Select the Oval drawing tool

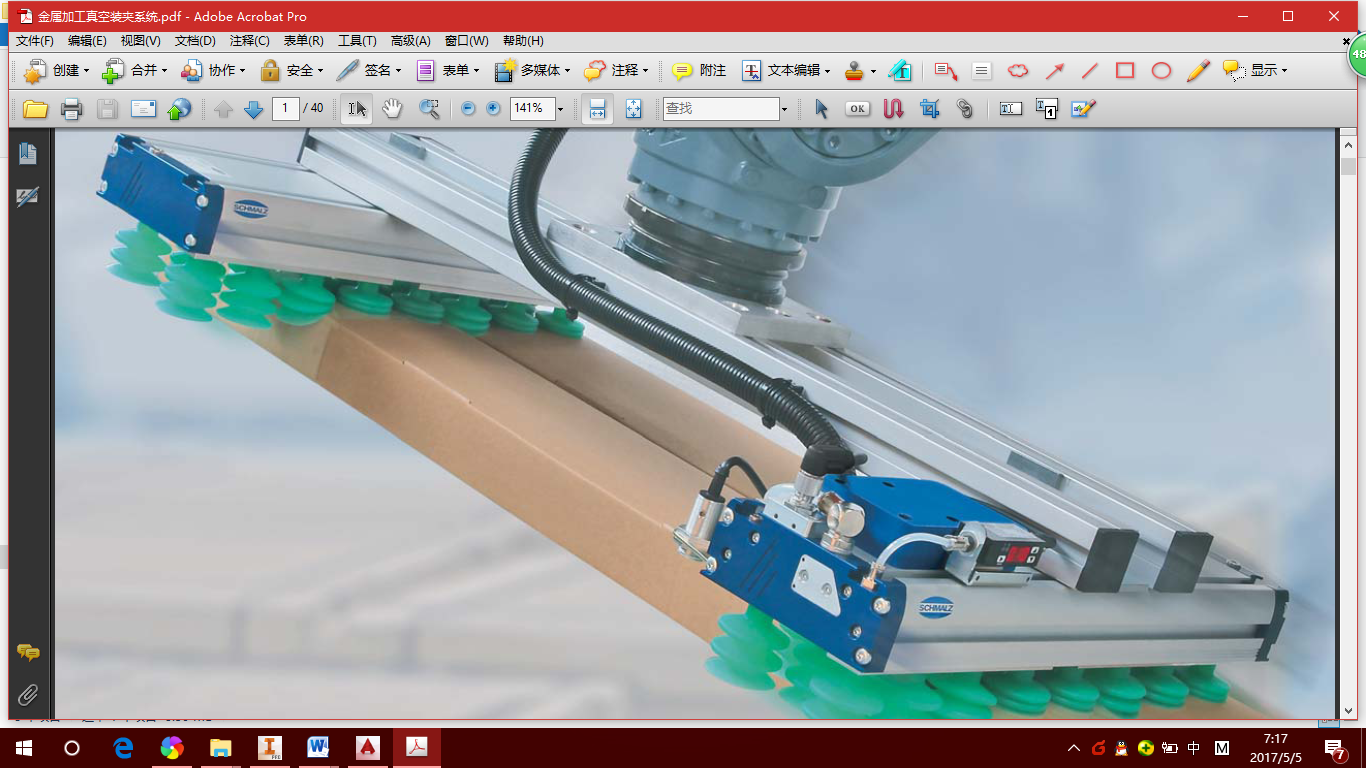click(x=1161, y=71)
